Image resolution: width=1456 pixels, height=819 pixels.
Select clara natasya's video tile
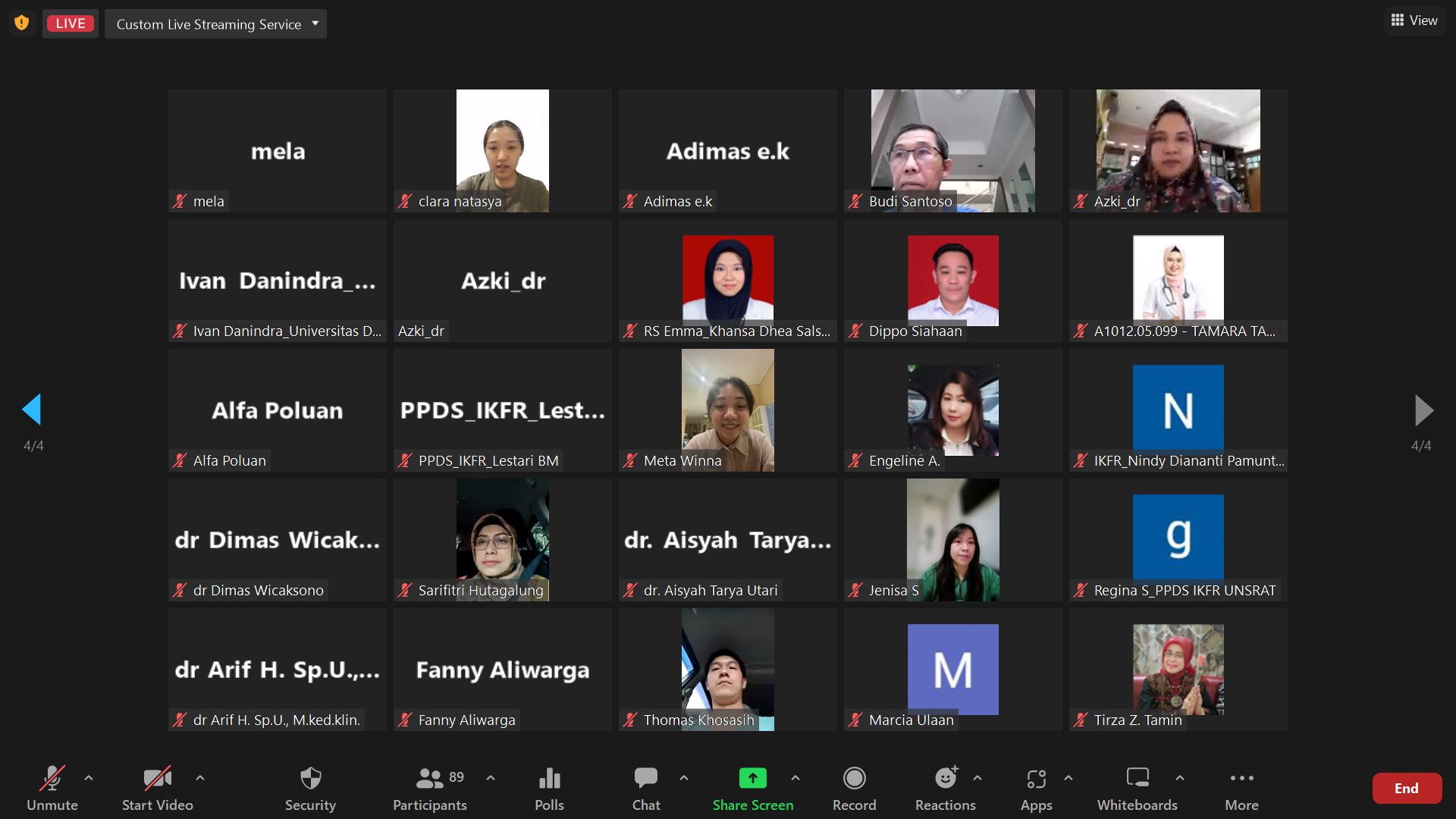point(503,151)
